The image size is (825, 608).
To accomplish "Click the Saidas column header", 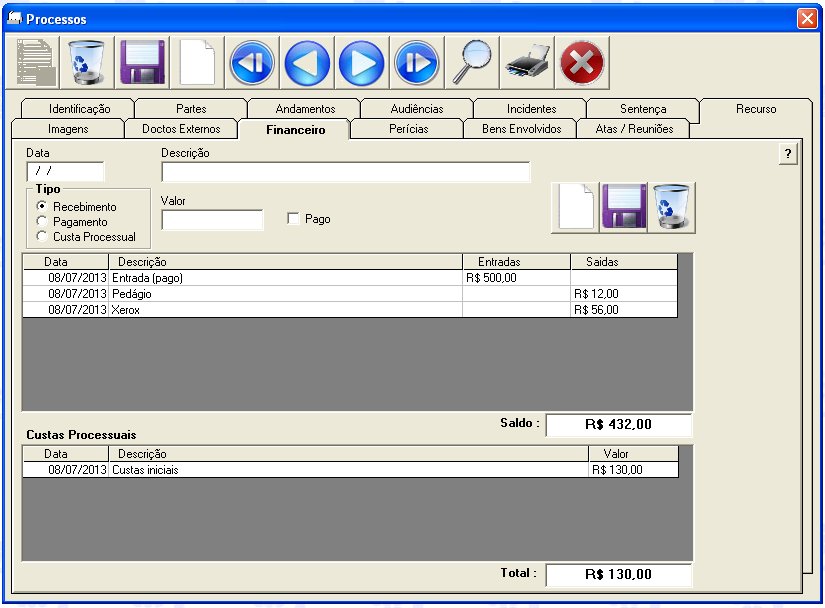I will click(624, 261).
